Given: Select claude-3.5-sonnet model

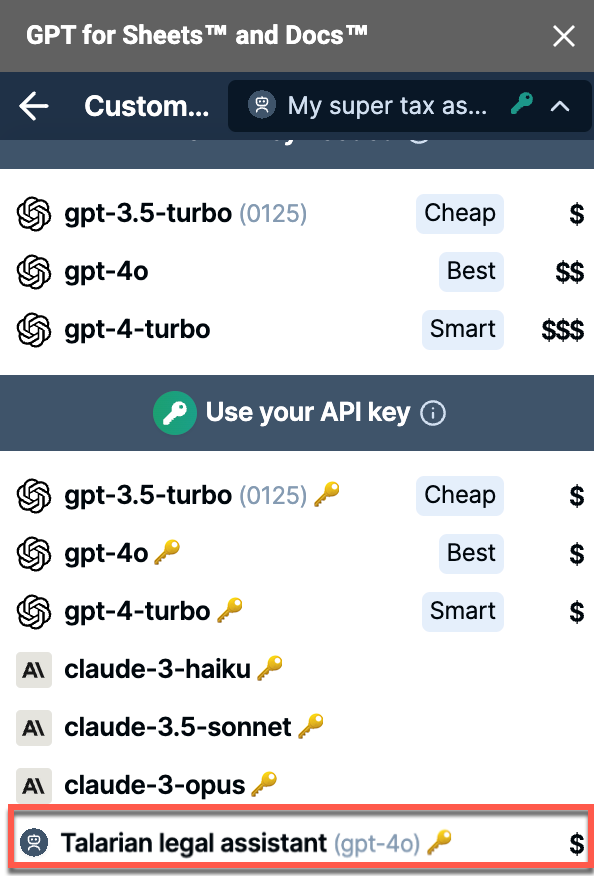Looking at the screenshot, I should click(x=297, y=728).
